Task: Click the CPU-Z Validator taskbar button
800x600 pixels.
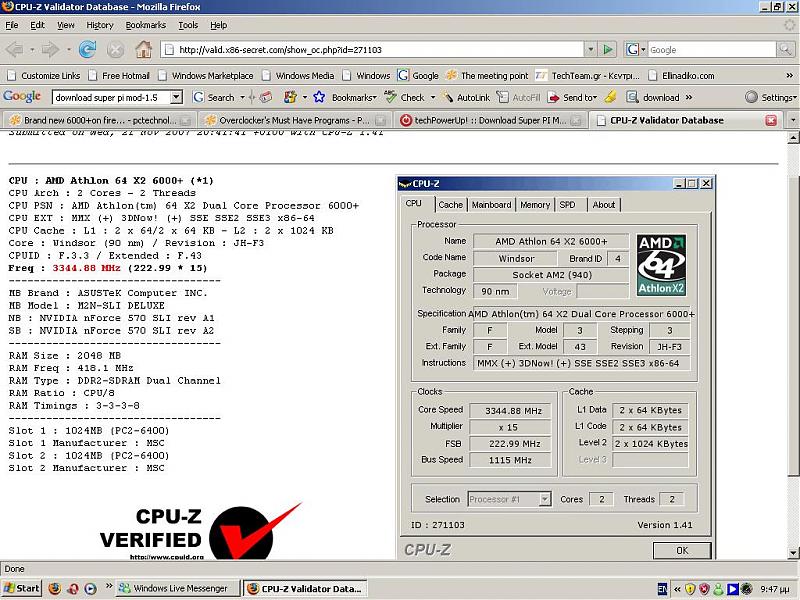Action: (305, 588)
